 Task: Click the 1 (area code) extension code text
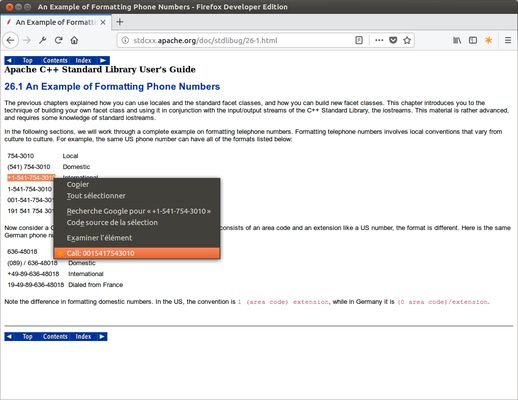283,302
